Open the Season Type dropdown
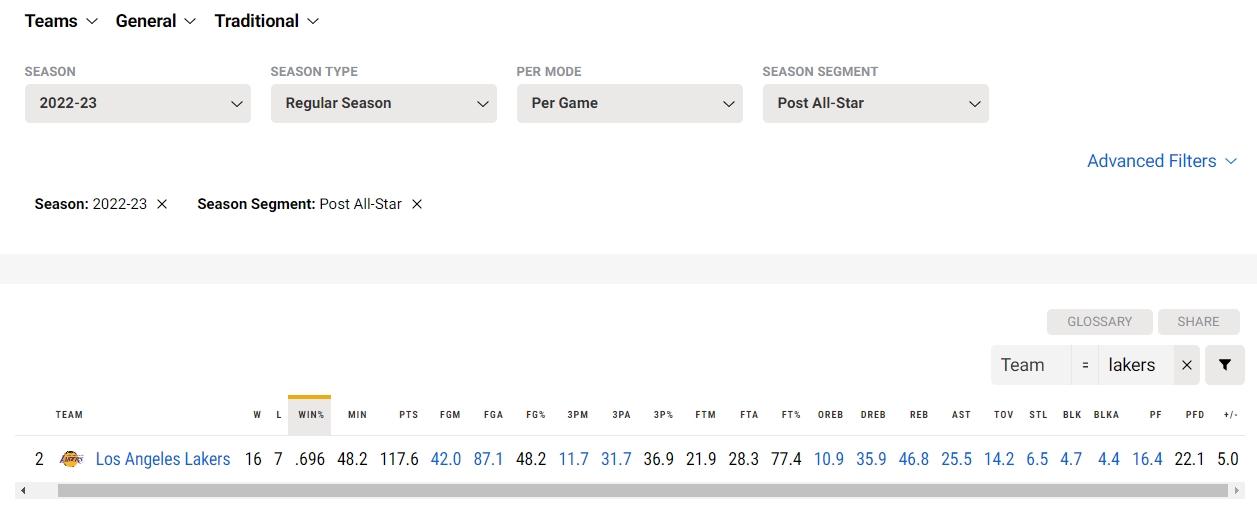The image size is (1257, 507). (384, 103)
